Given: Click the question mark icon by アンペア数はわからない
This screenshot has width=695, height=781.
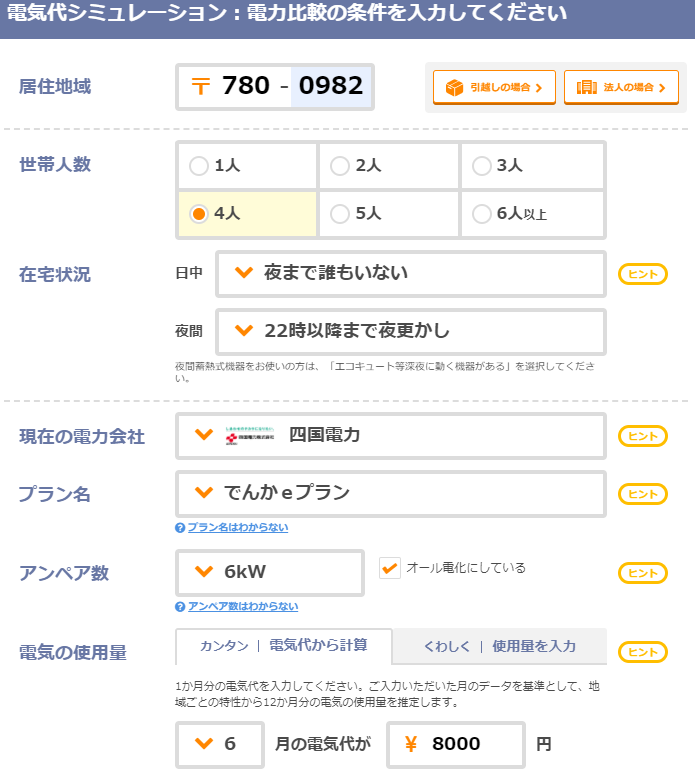Looking at the screenshot, I should (x=180, y=606).
